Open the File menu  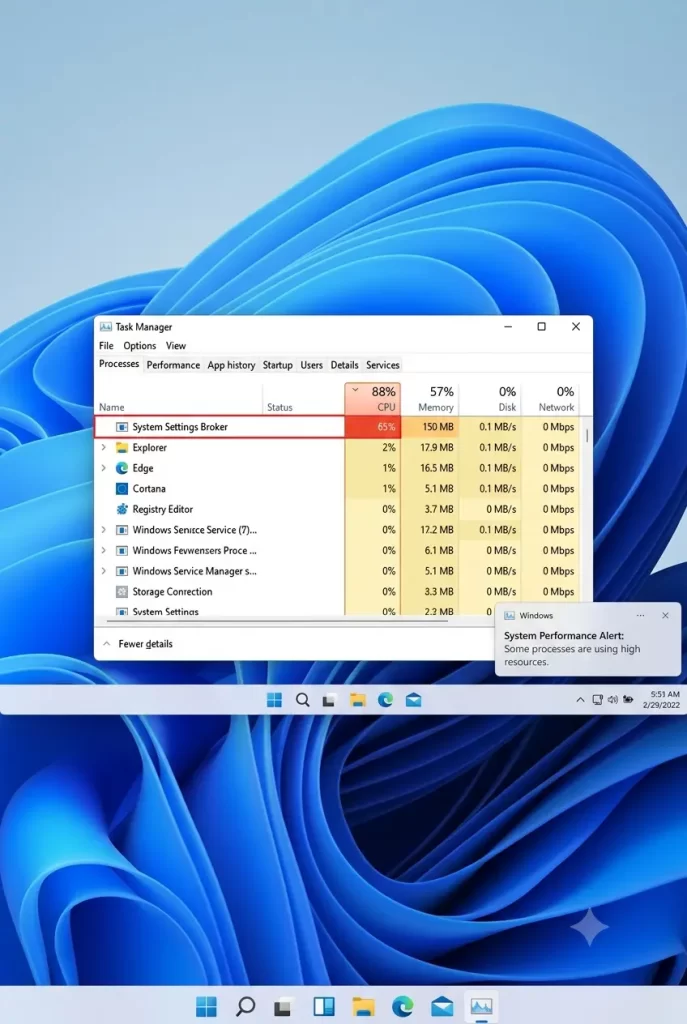pos(106,345)
